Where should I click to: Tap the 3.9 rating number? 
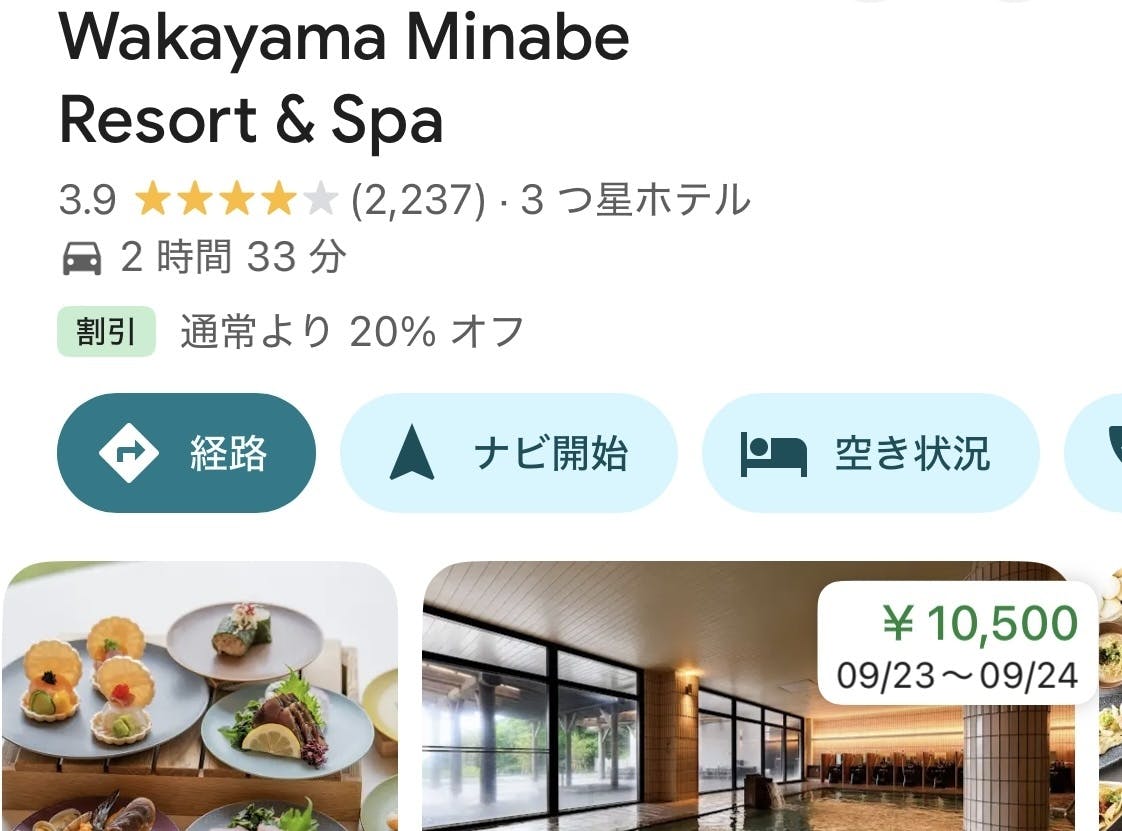(87, 200)
